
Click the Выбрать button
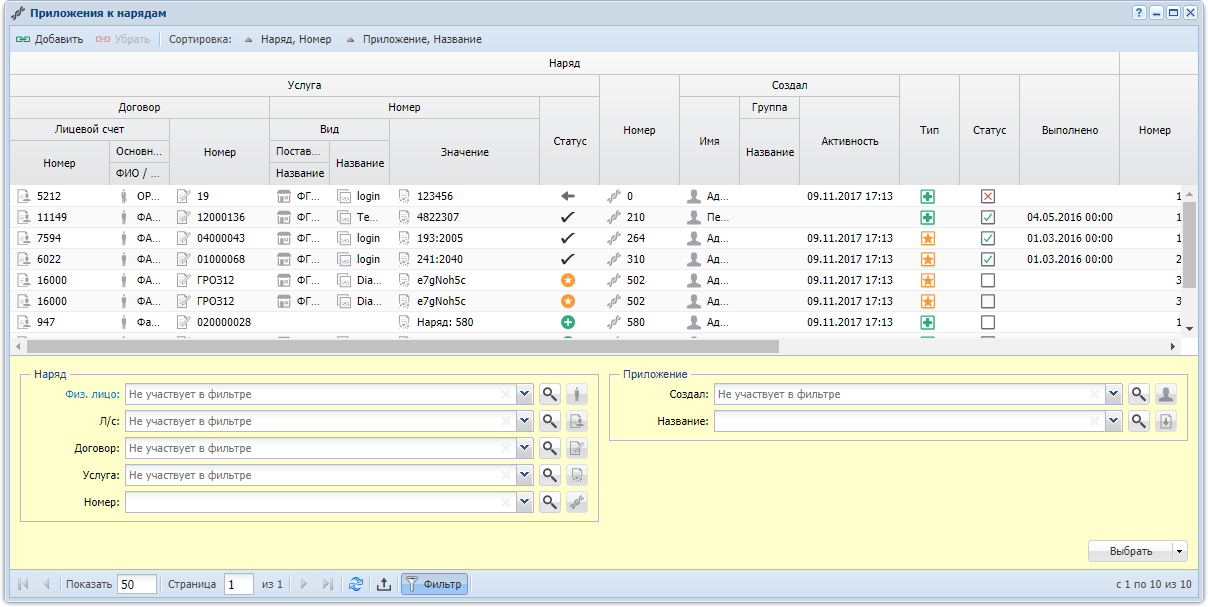point(1131,551)
